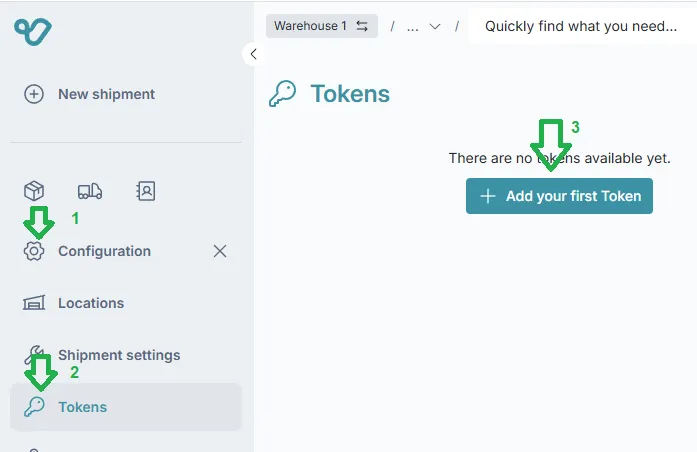Select the Locations menu item
The image size is (697, 452).
click(91, 303)
